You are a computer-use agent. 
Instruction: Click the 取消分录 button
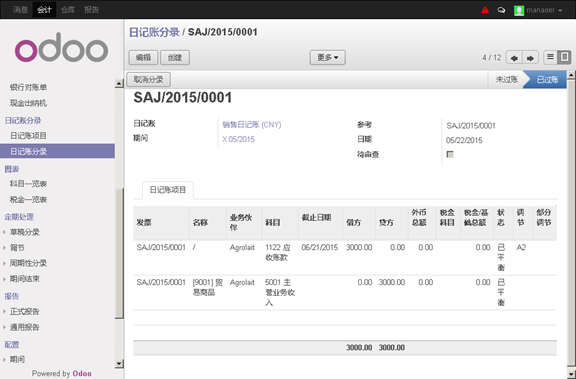tap(148, 79)
